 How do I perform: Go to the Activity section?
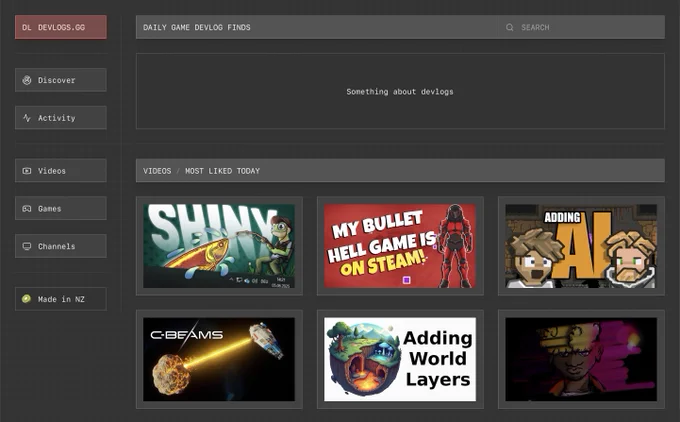coord(61,118)
